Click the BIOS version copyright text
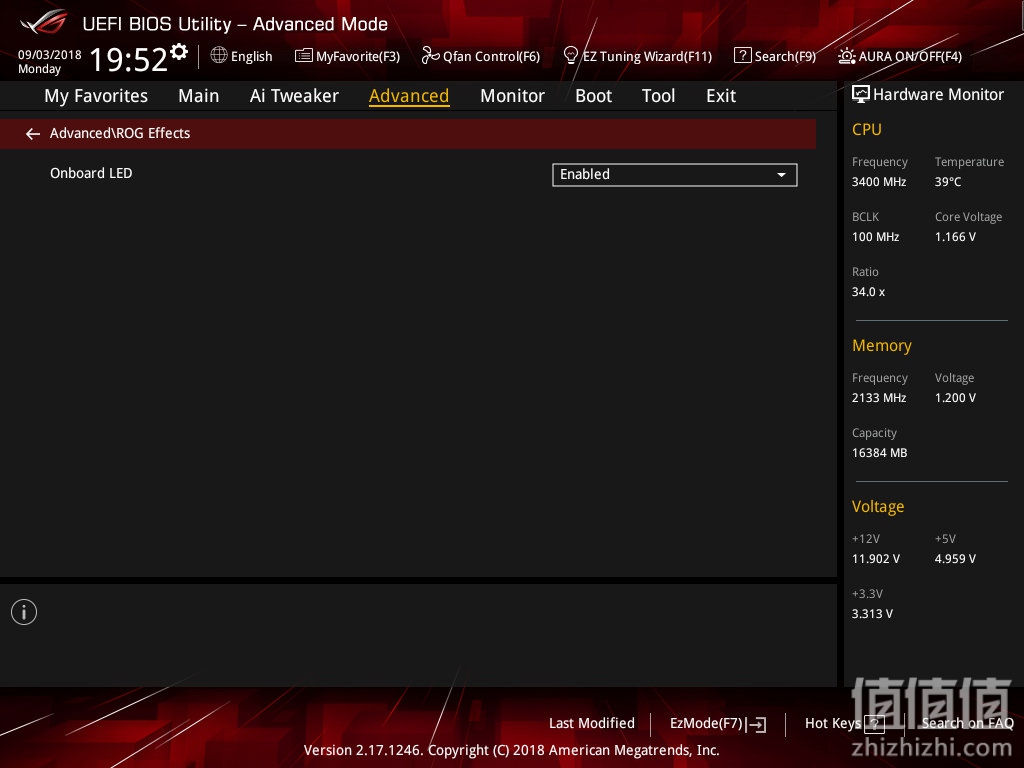Viewport: 1024px width, 768px height. 511,750
